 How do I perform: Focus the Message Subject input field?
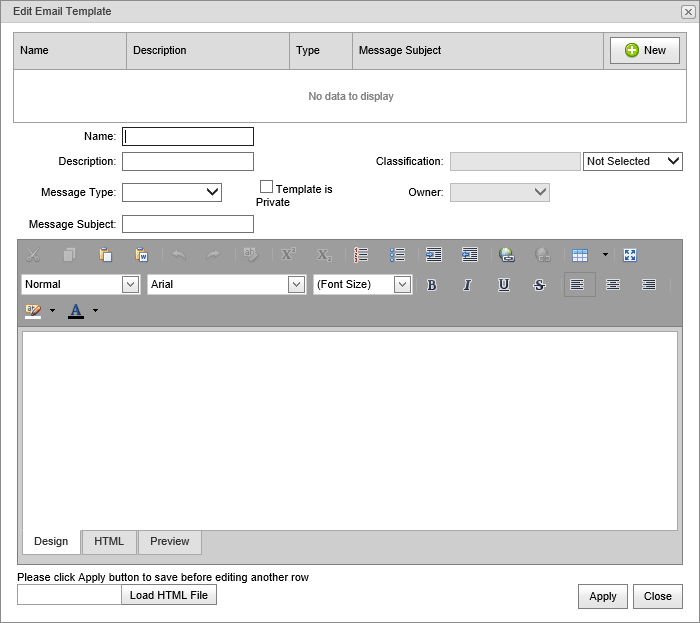coord(188,224)
